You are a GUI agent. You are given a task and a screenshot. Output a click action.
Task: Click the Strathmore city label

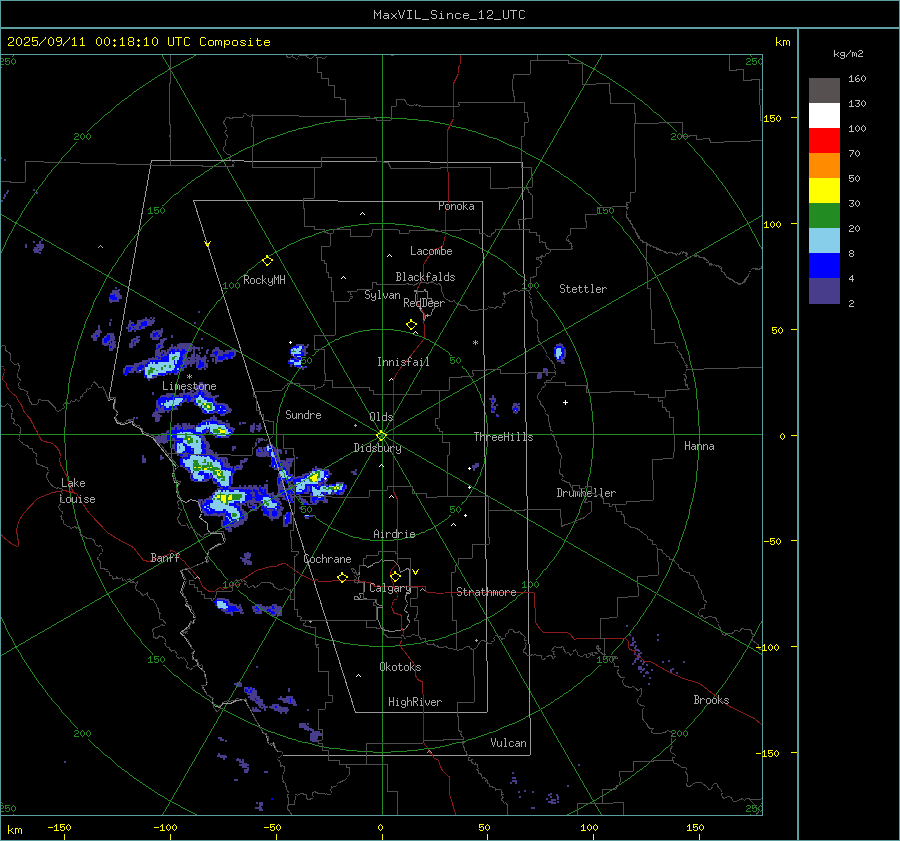tap(486, 592)
